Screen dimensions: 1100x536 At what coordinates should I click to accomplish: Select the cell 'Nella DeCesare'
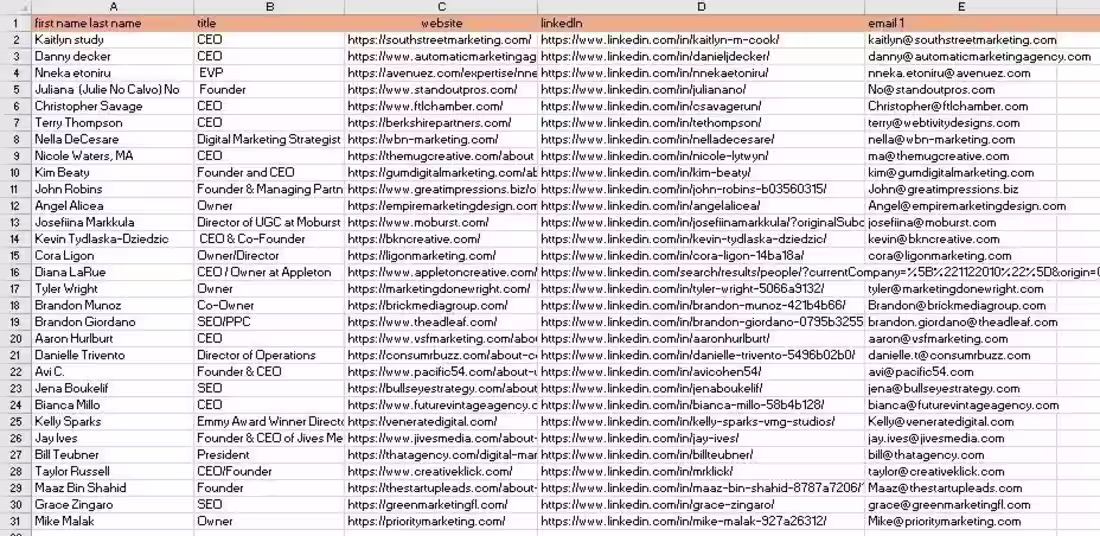pos(113,140)
